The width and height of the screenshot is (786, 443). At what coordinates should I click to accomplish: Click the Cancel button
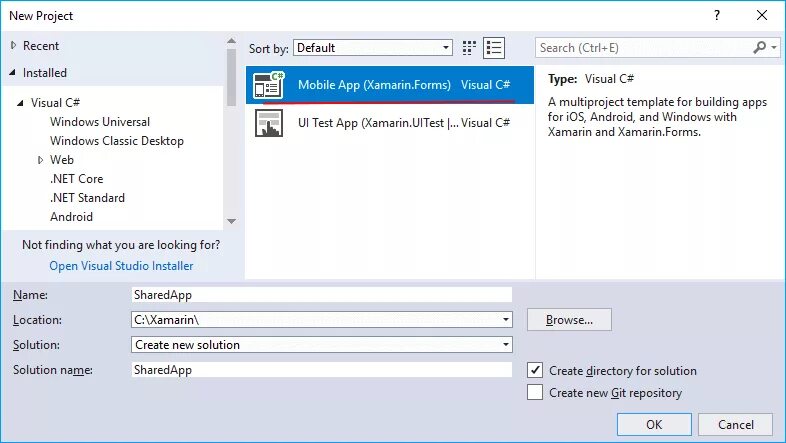(735, 424)
